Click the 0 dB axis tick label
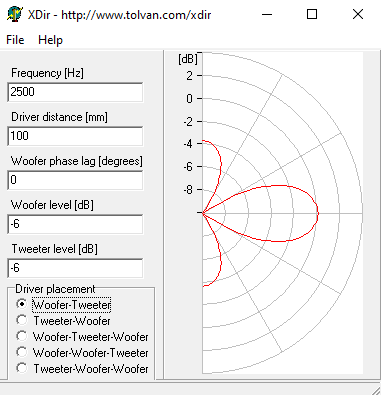The width and height of the screenshot is (381, 395). click(x=189, y=99)
